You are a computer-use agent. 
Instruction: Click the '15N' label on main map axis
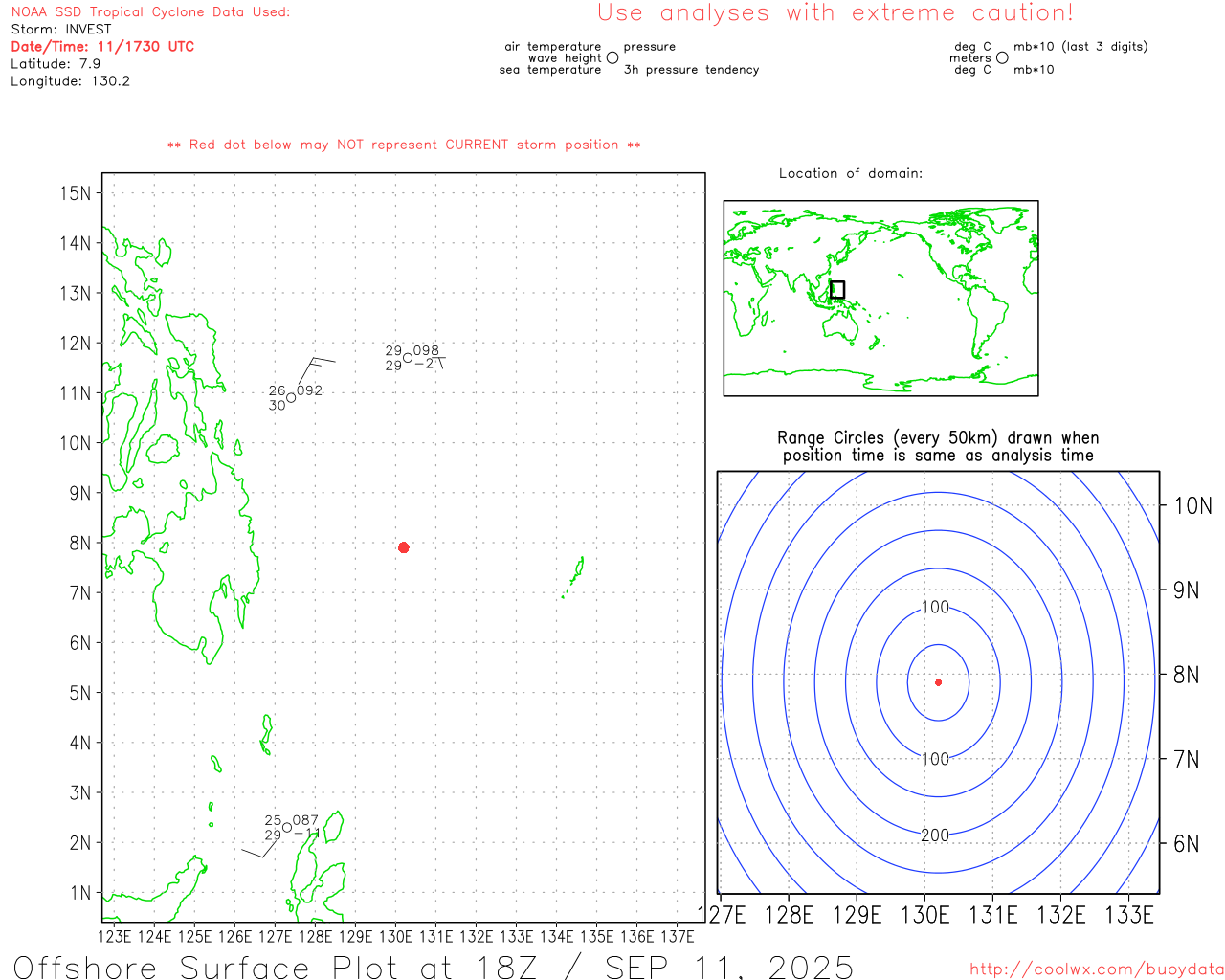coord(75,193)
